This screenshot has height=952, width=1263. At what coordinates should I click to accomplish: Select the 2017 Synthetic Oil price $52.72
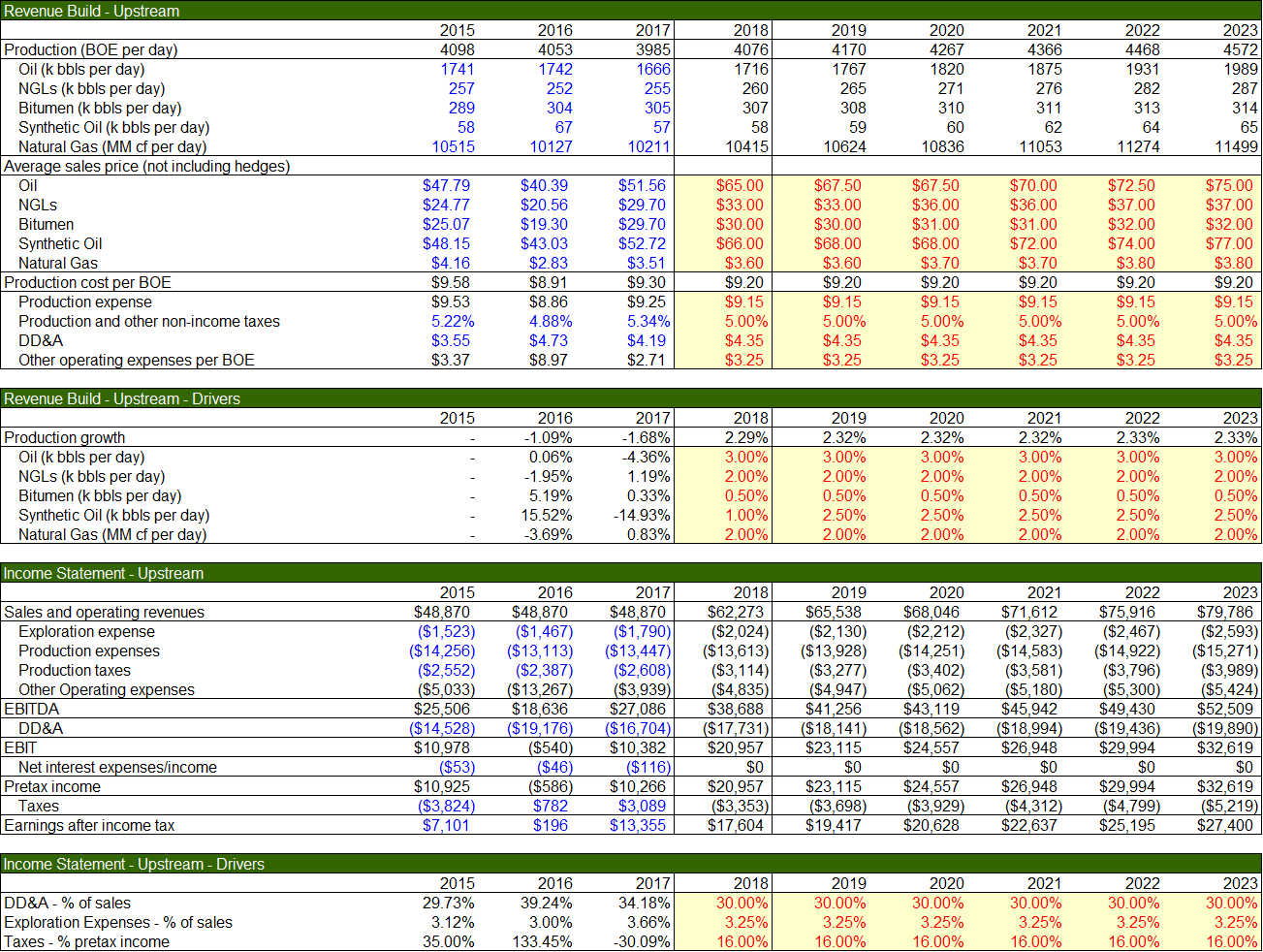(642, 243)
